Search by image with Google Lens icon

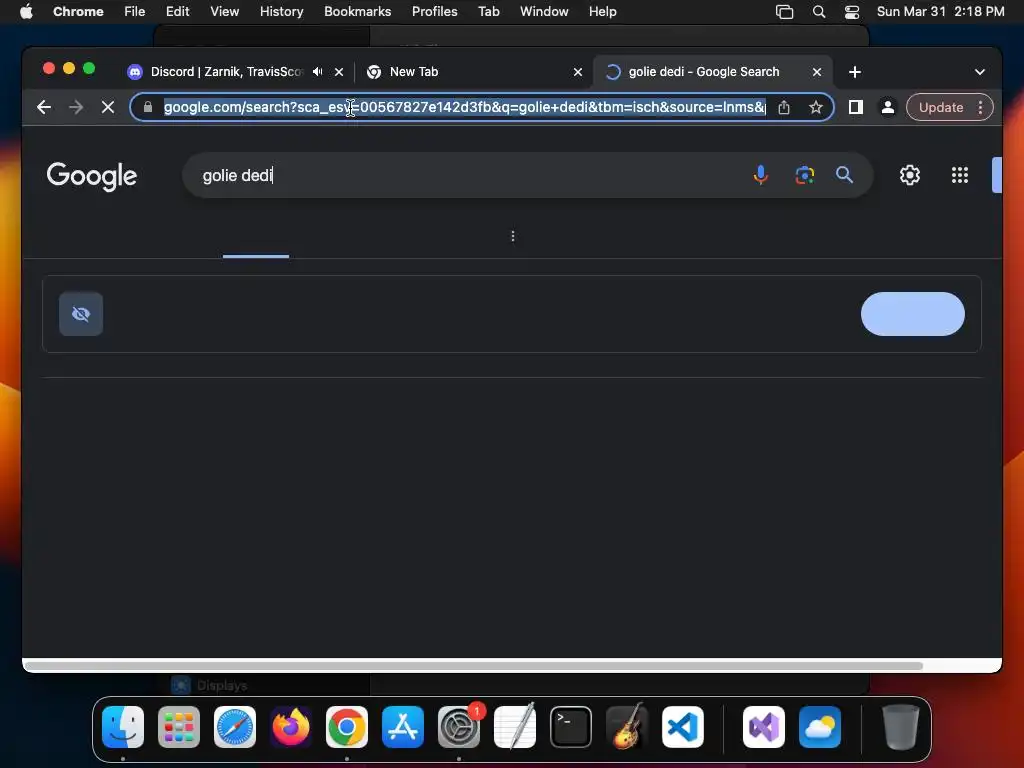point(805,175)
